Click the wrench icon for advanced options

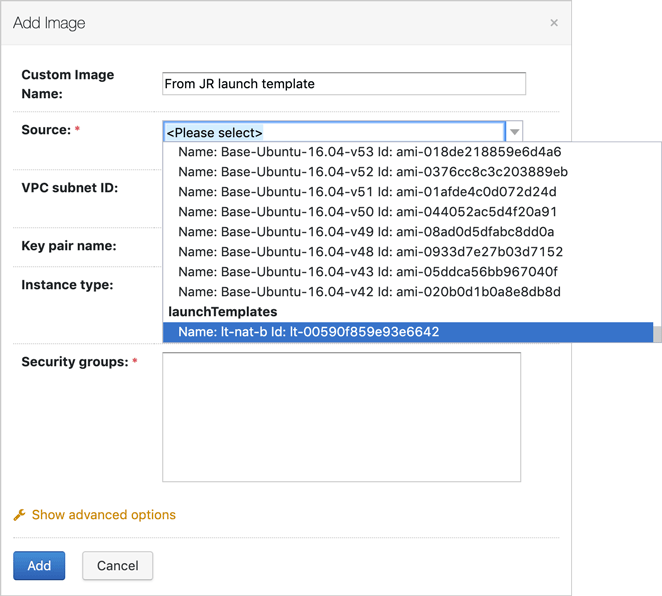(19, 515)
